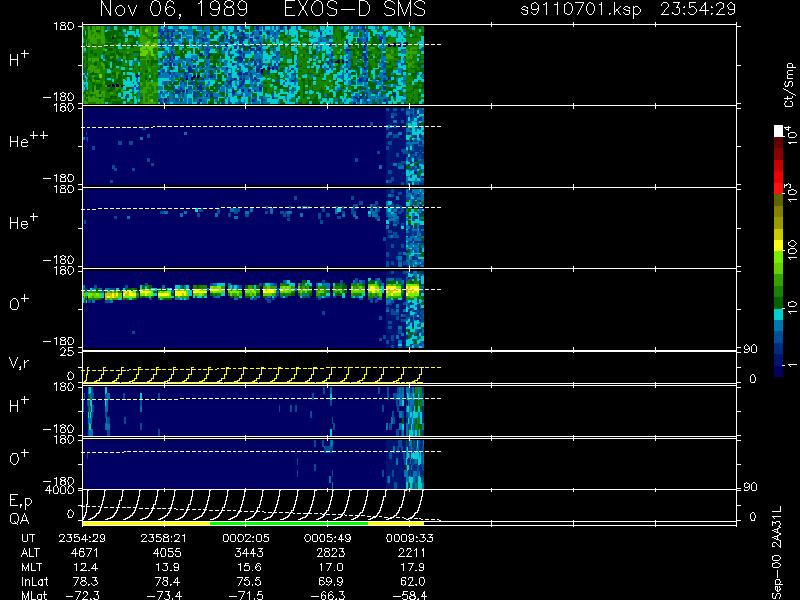The height and width of the screenshot is (600, 800).
Task: Click the "Sep-00 2AA31L" vertical text
Action: tap(777, 553)
